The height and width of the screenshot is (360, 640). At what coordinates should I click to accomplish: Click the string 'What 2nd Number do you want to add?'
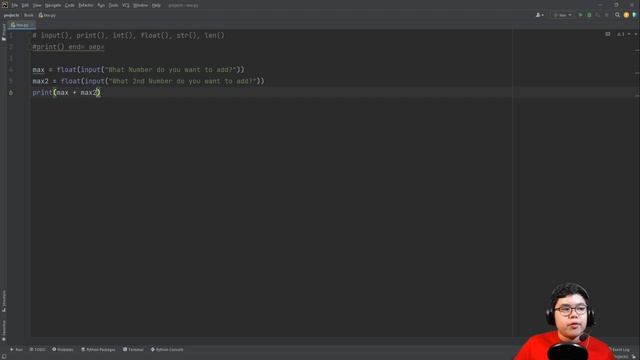[x=182, y=81]
